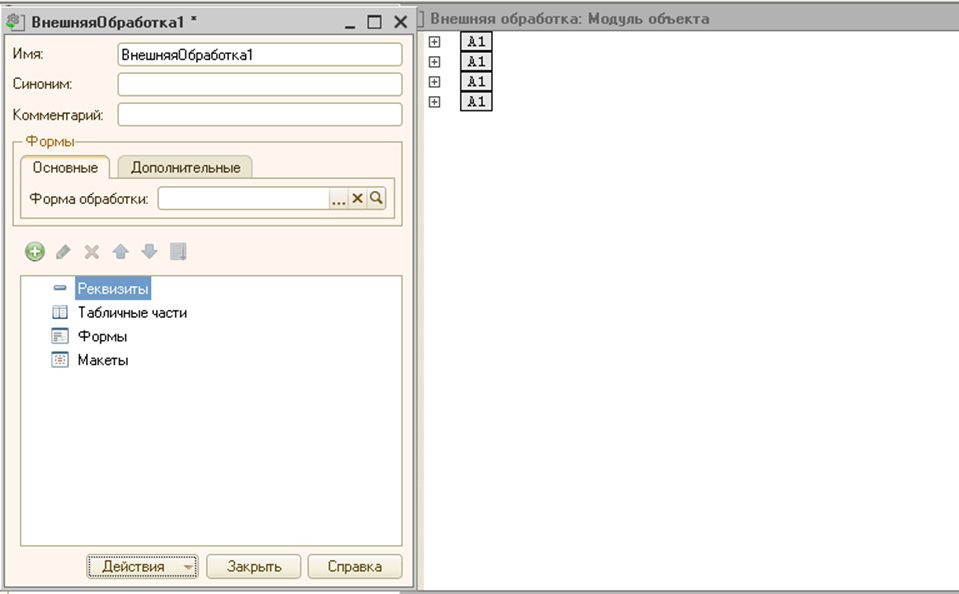Click the Закрыть button

[254, 566]
